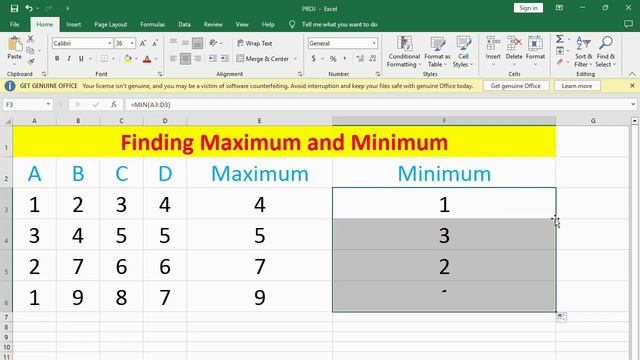Open Find & Select menu

(606, 52)
